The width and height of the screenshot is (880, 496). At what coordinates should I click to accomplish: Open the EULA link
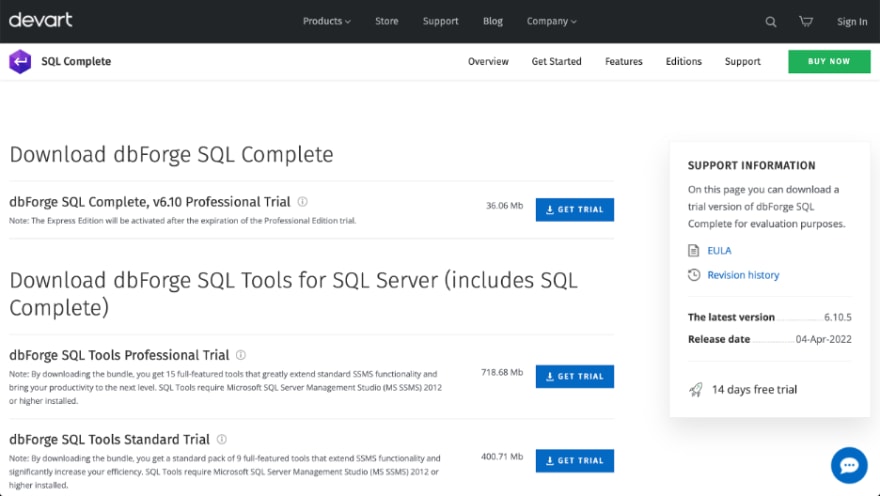point(719,251)
